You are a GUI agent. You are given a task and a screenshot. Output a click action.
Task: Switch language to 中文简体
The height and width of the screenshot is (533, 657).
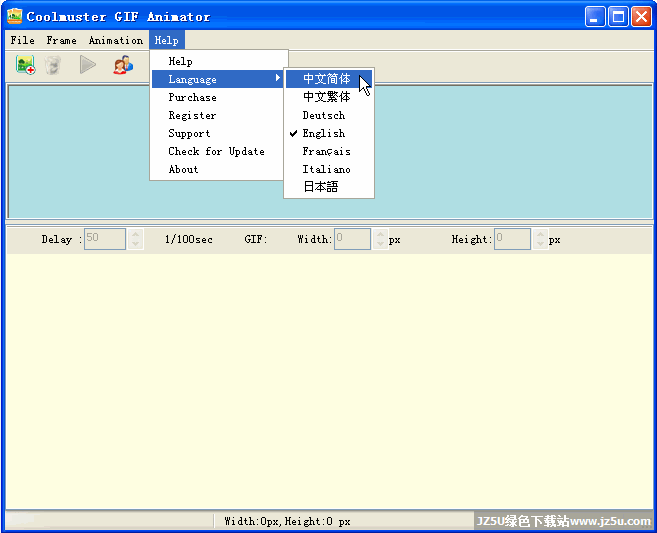329,79
